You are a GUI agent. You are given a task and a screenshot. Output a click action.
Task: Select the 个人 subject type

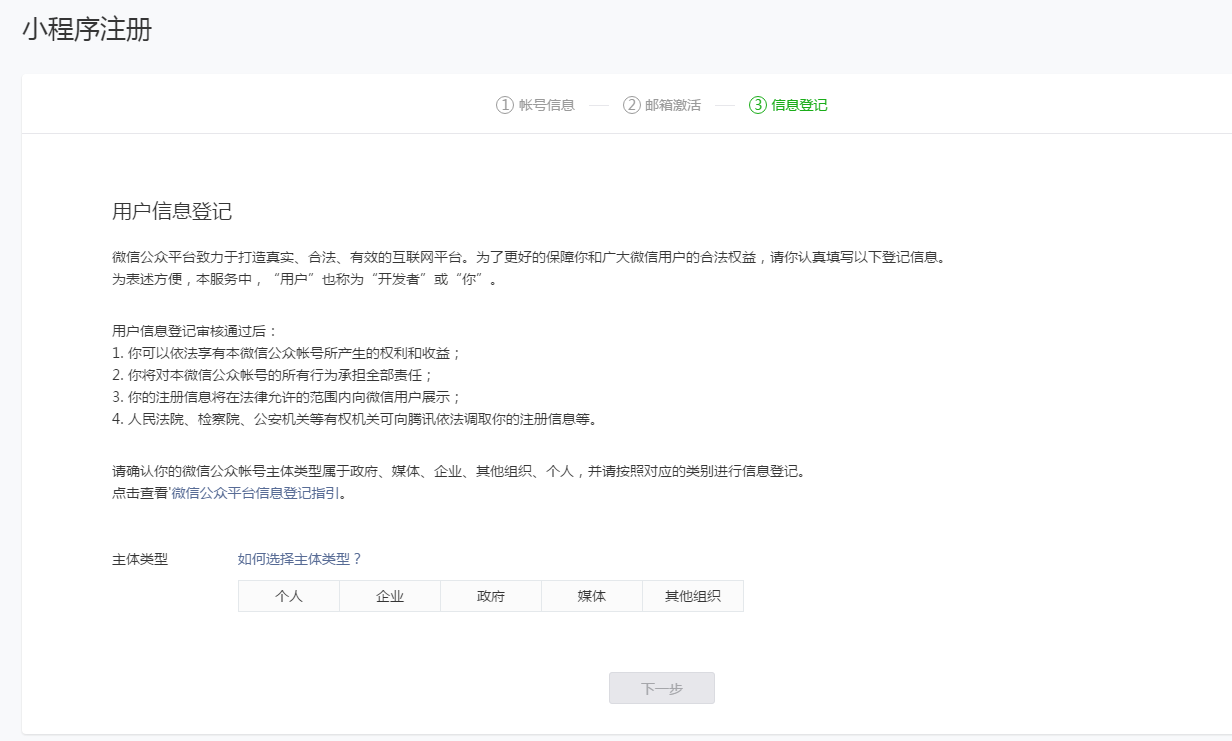[288, 595]
